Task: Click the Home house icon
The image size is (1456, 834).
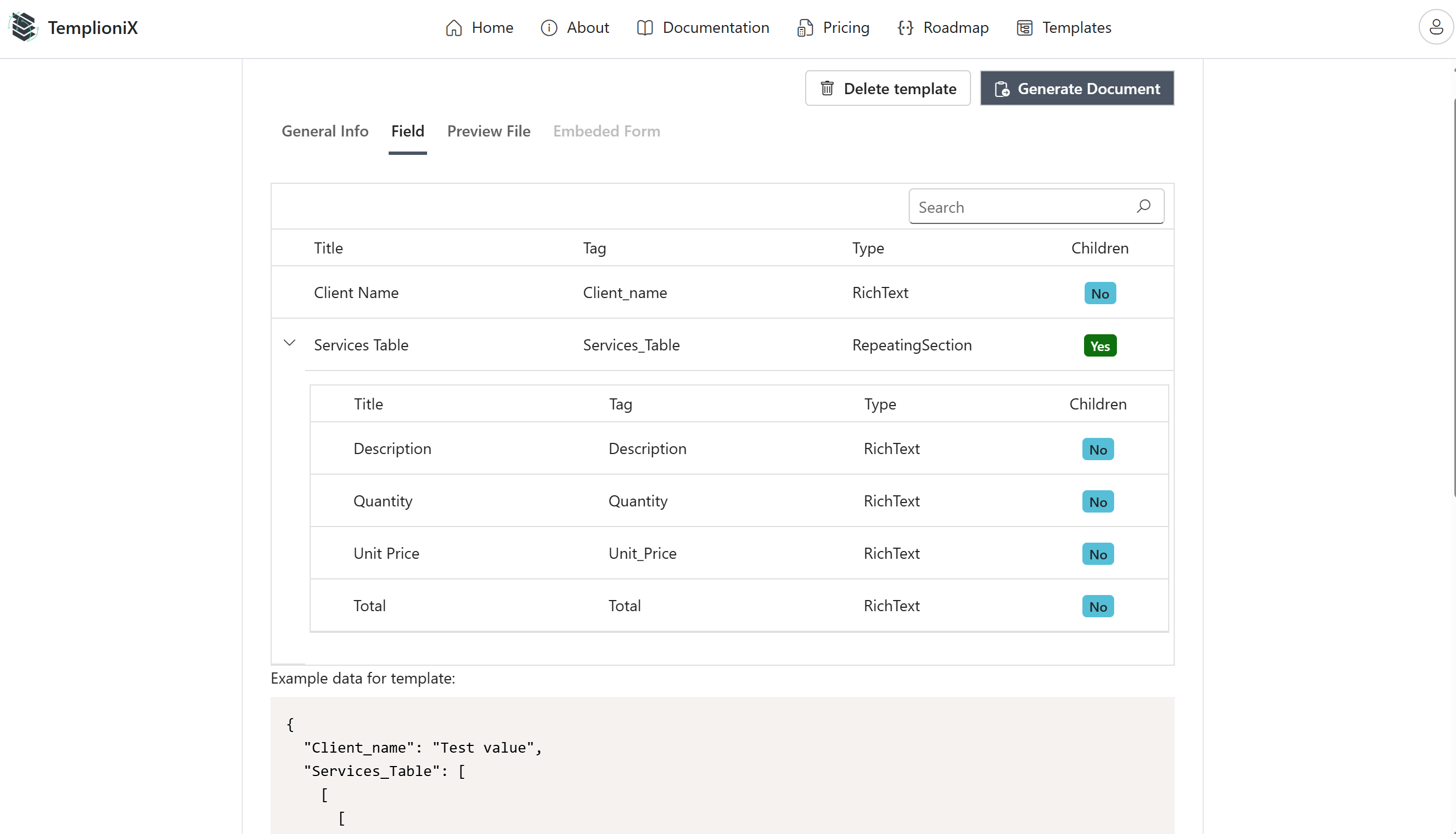Action: (454, 27)
